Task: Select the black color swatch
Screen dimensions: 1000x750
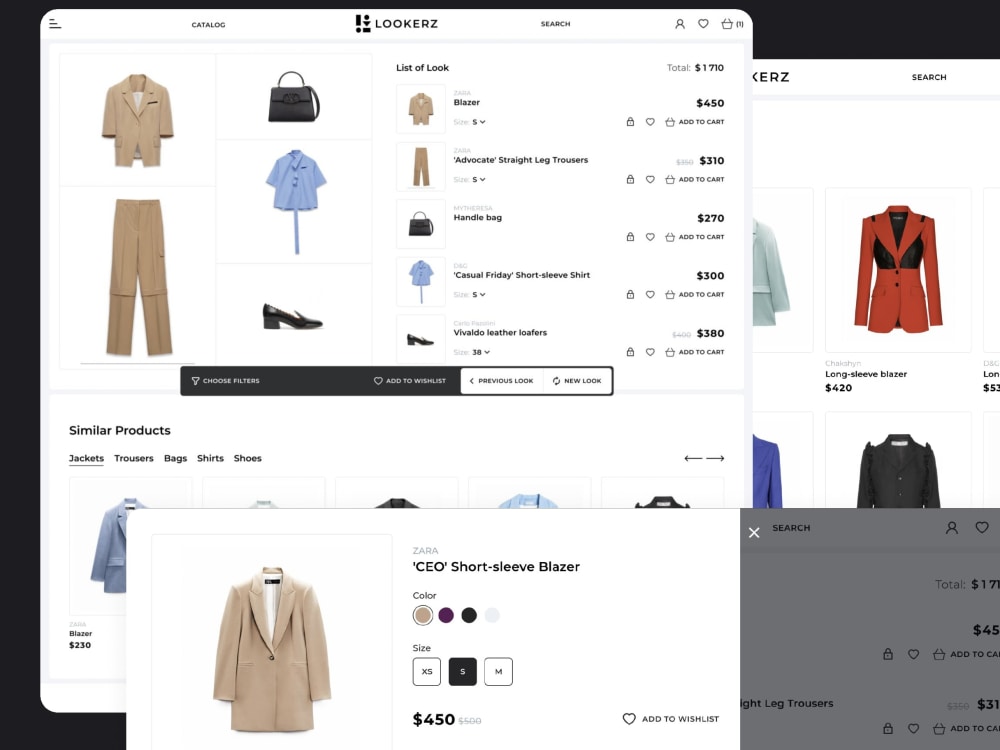Action: (469, 615)
